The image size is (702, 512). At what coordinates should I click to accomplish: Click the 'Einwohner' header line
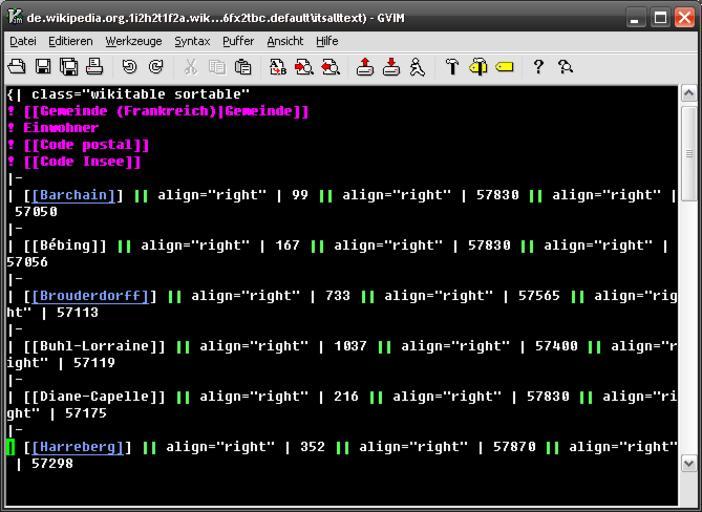pos(60,128)
